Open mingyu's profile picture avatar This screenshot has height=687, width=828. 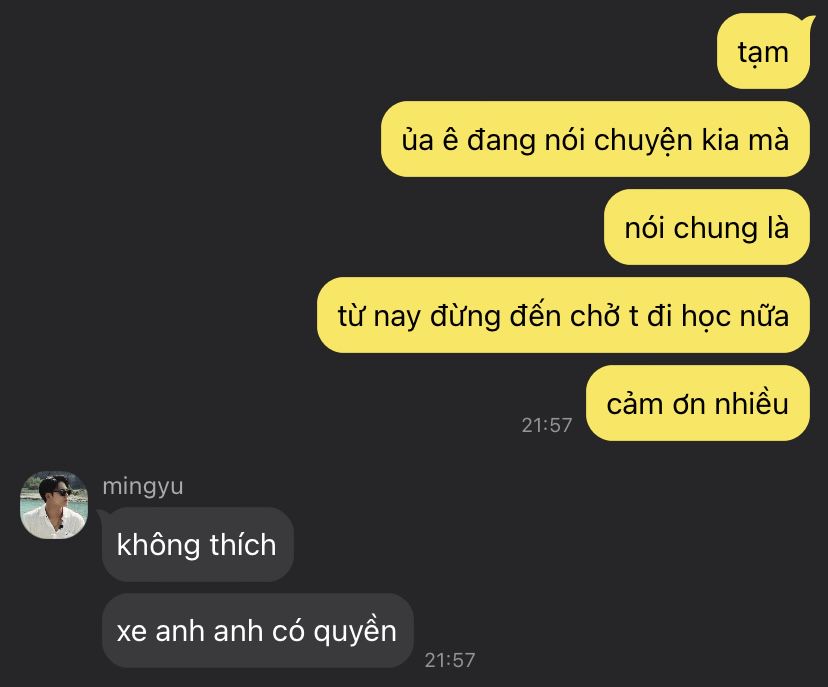click(54, 505)
